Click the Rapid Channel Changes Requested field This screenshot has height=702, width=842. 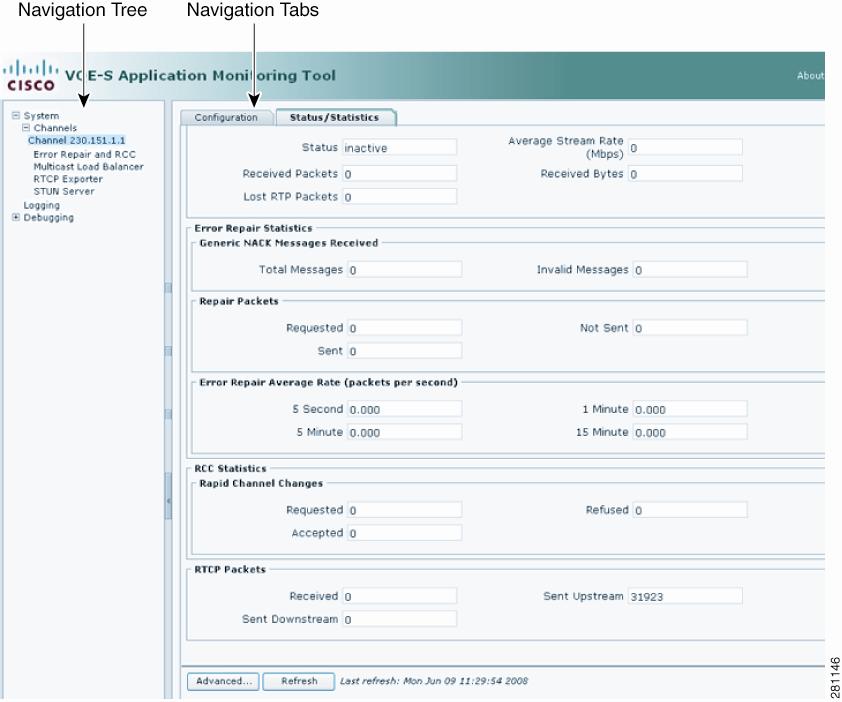pyautogui.click(x=405, y=510)
